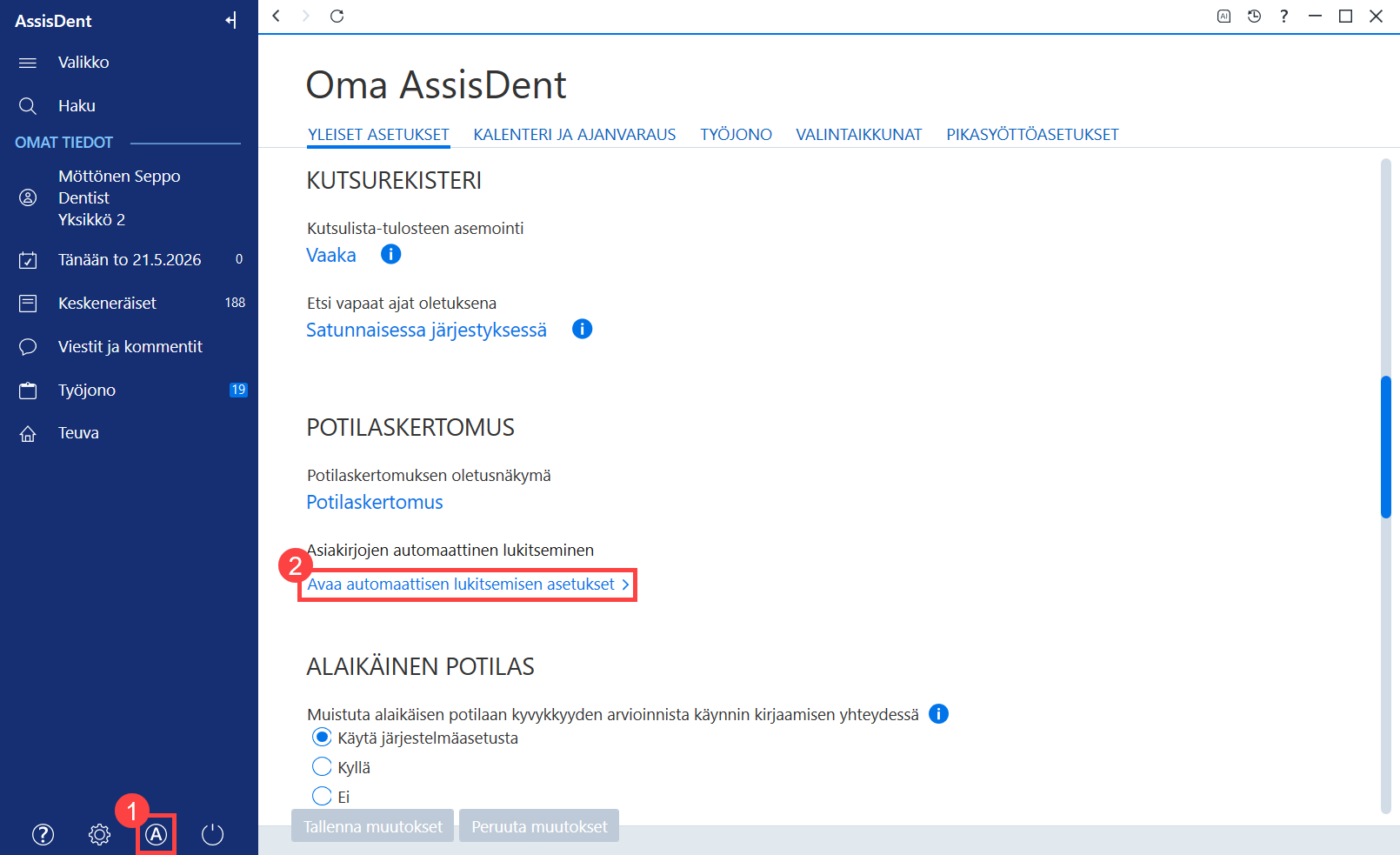Open the Teuva home icon
1400x855 pixels.
tap(28, 433)
